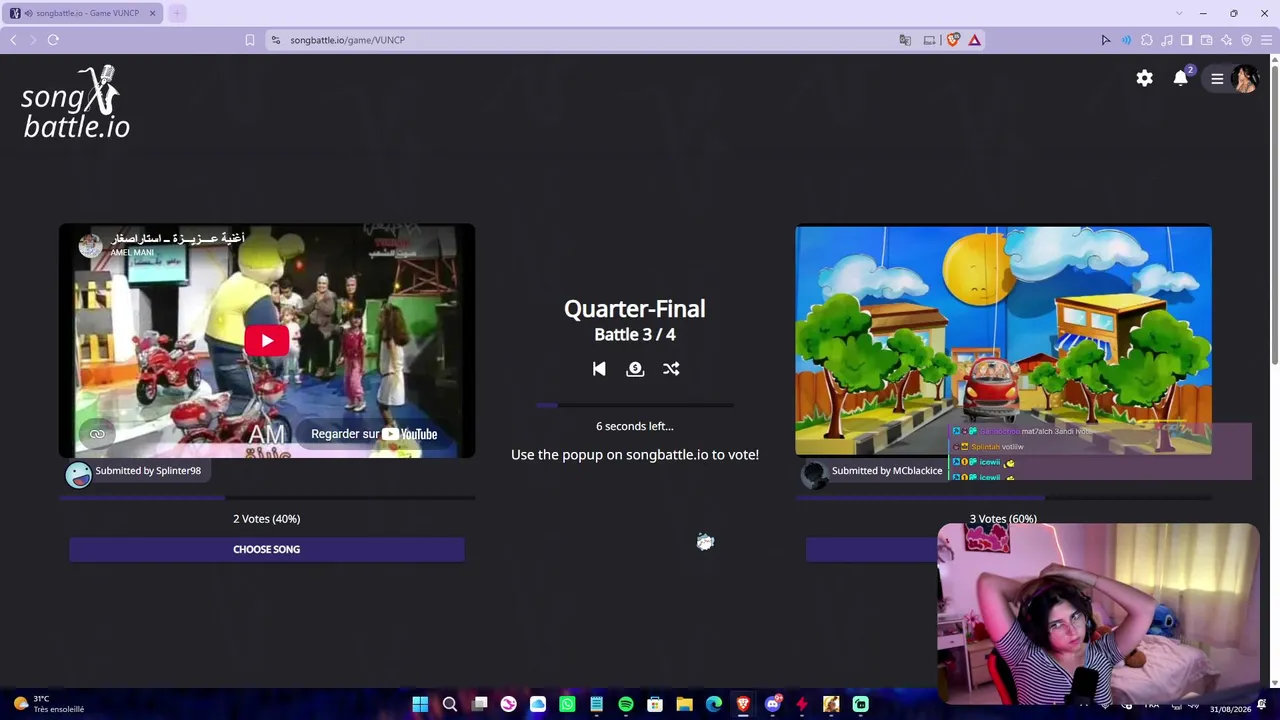
Task: Open Brave VPN shield icon
Action: pos(1246,40)
